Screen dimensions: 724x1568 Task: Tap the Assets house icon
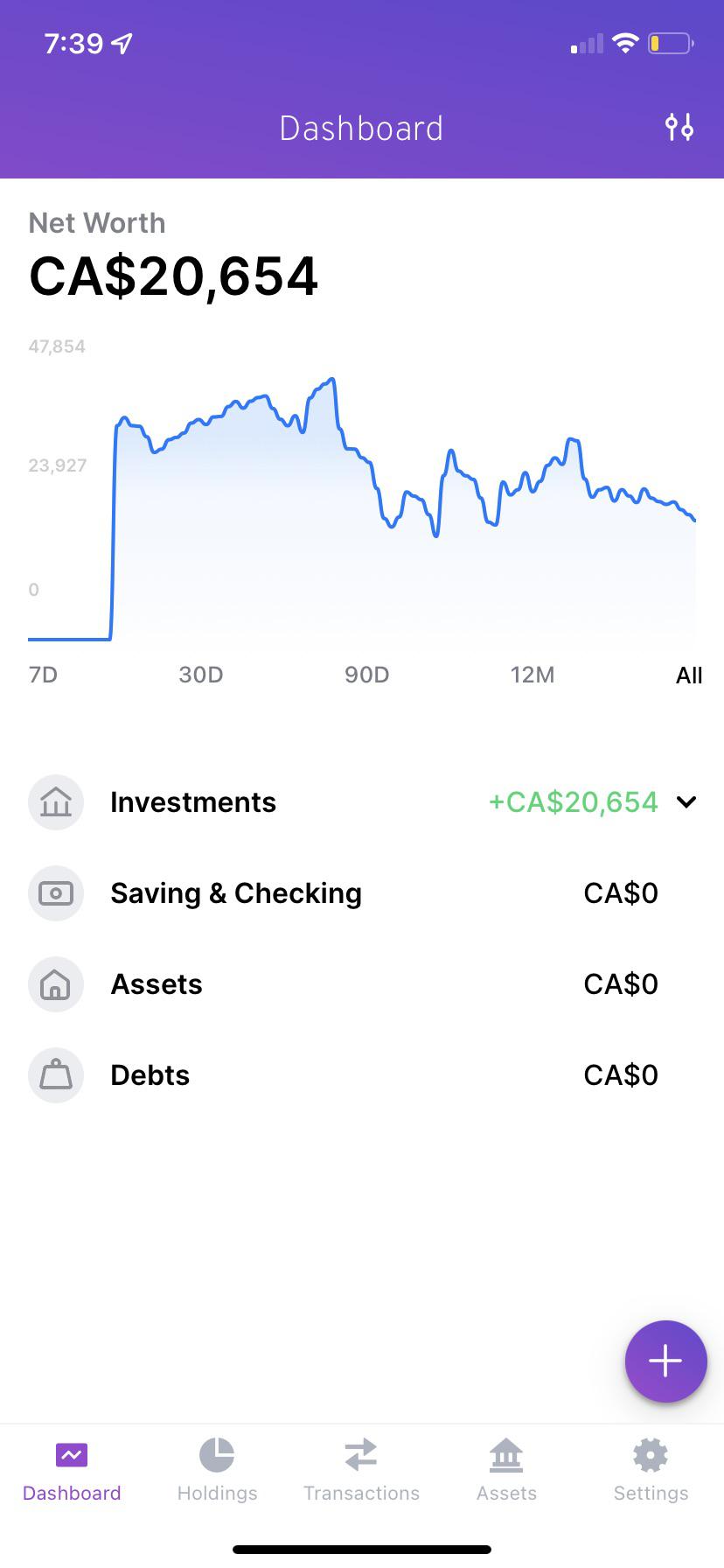click(56, 984)
